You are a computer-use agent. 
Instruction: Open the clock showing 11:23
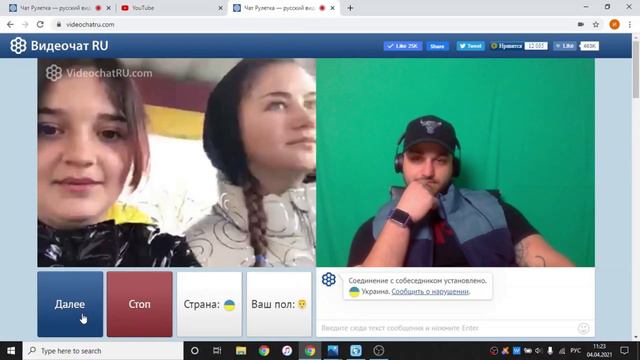pyautogui.click(x=599, y=351)
